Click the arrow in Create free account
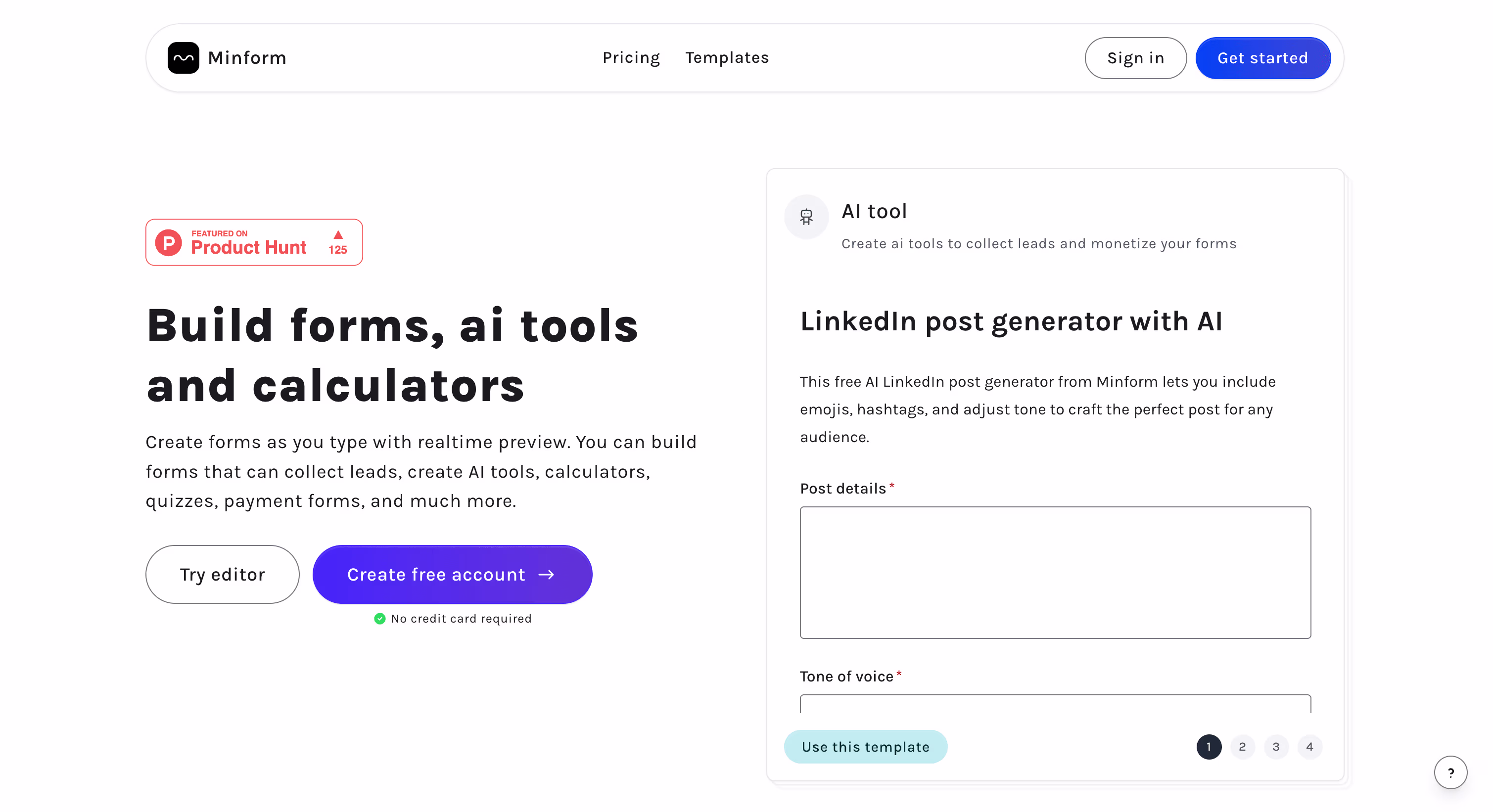 click(x=547, y=575)
